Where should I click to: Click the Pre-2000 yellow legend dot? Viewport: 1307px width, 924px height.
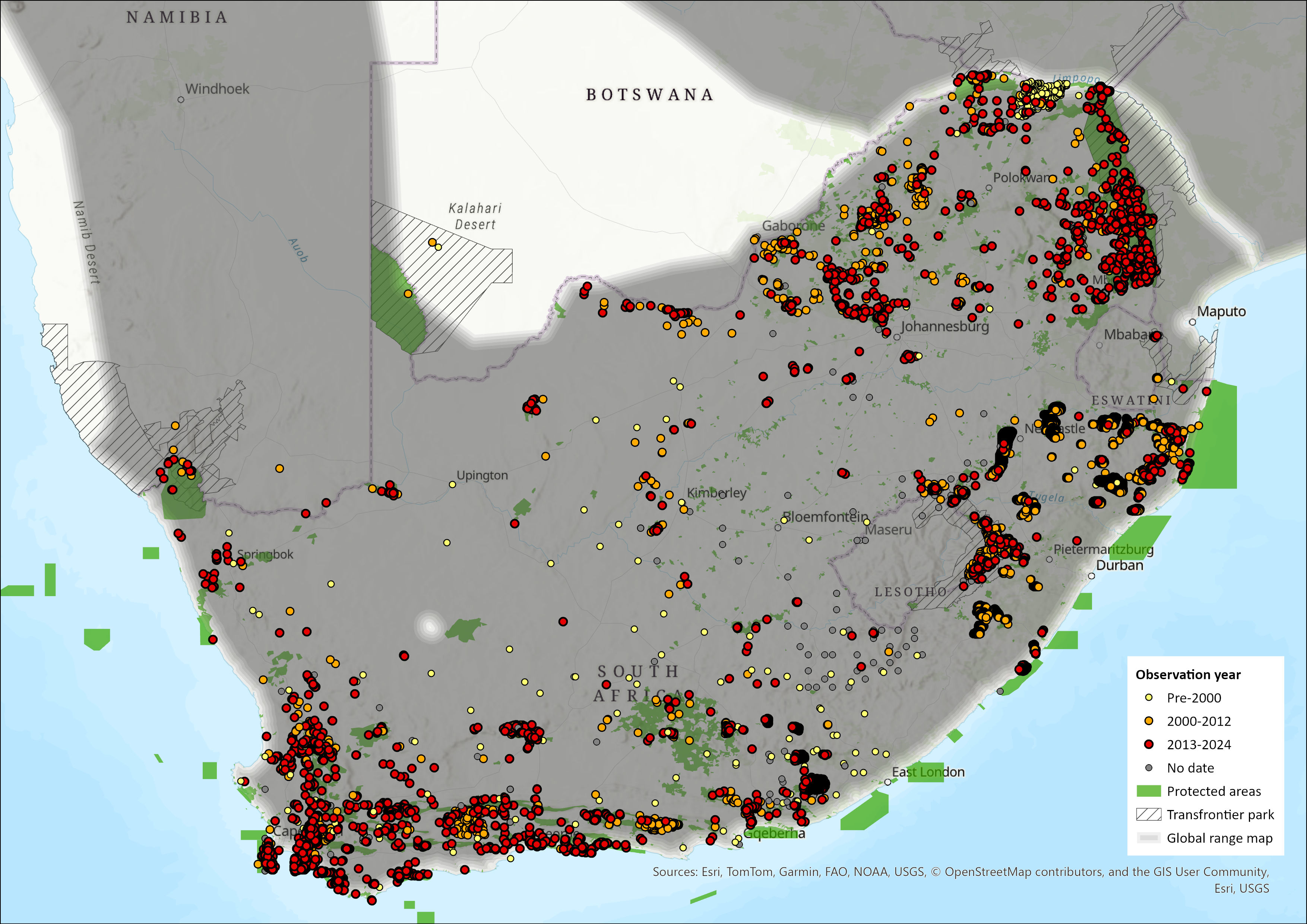point(1149,697)
